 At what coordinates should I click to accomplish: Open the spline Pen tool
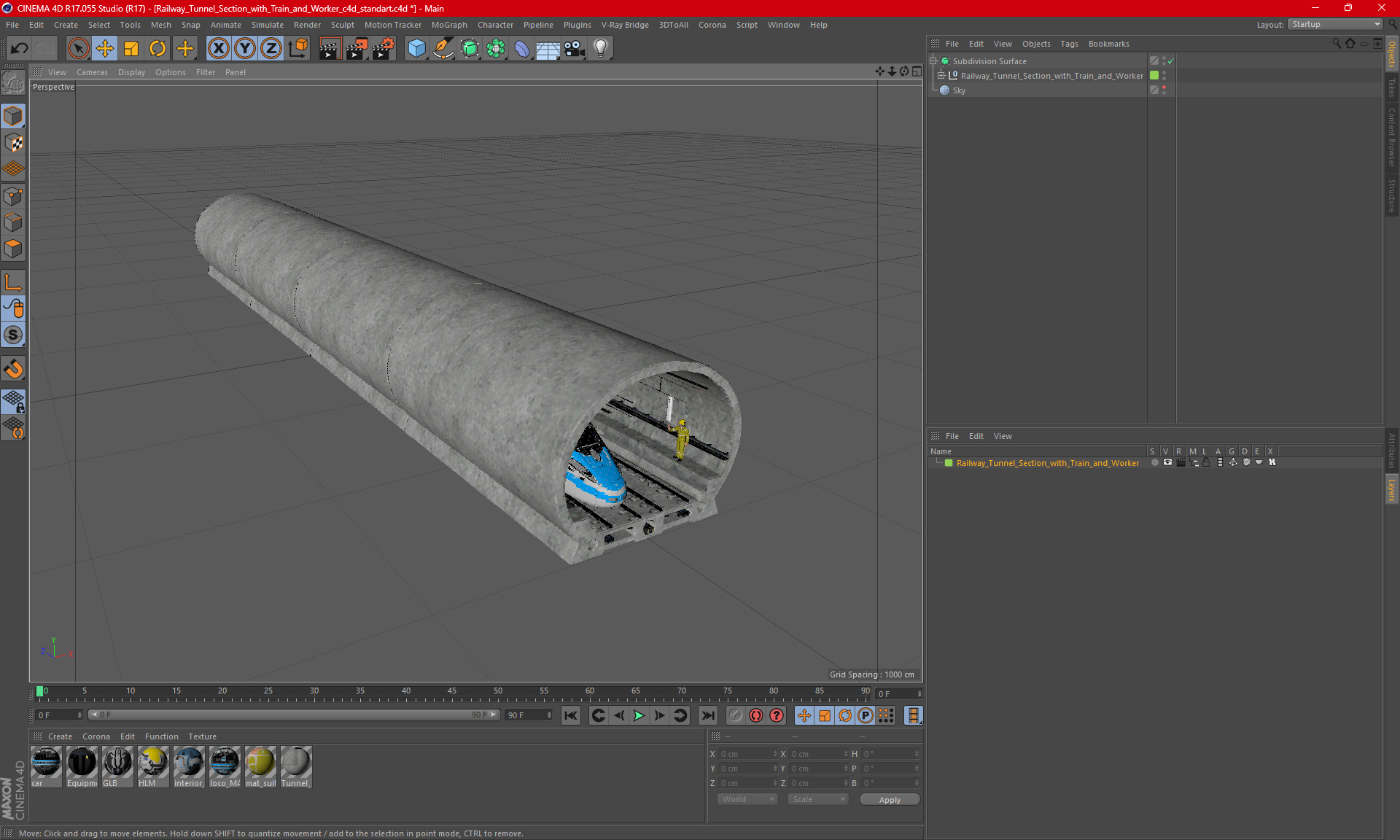pos(443,49)
